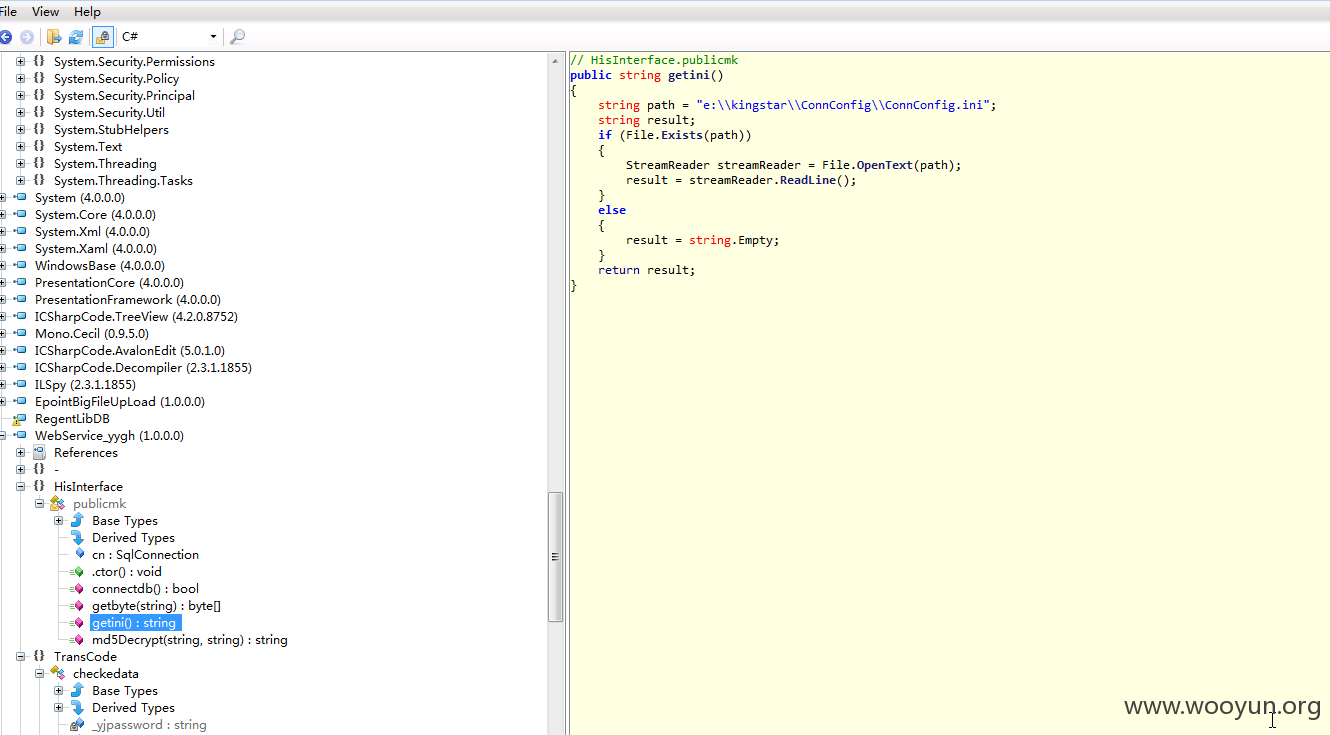
Task: Click the .ctor() constructor icon
Action: [77, 572]
